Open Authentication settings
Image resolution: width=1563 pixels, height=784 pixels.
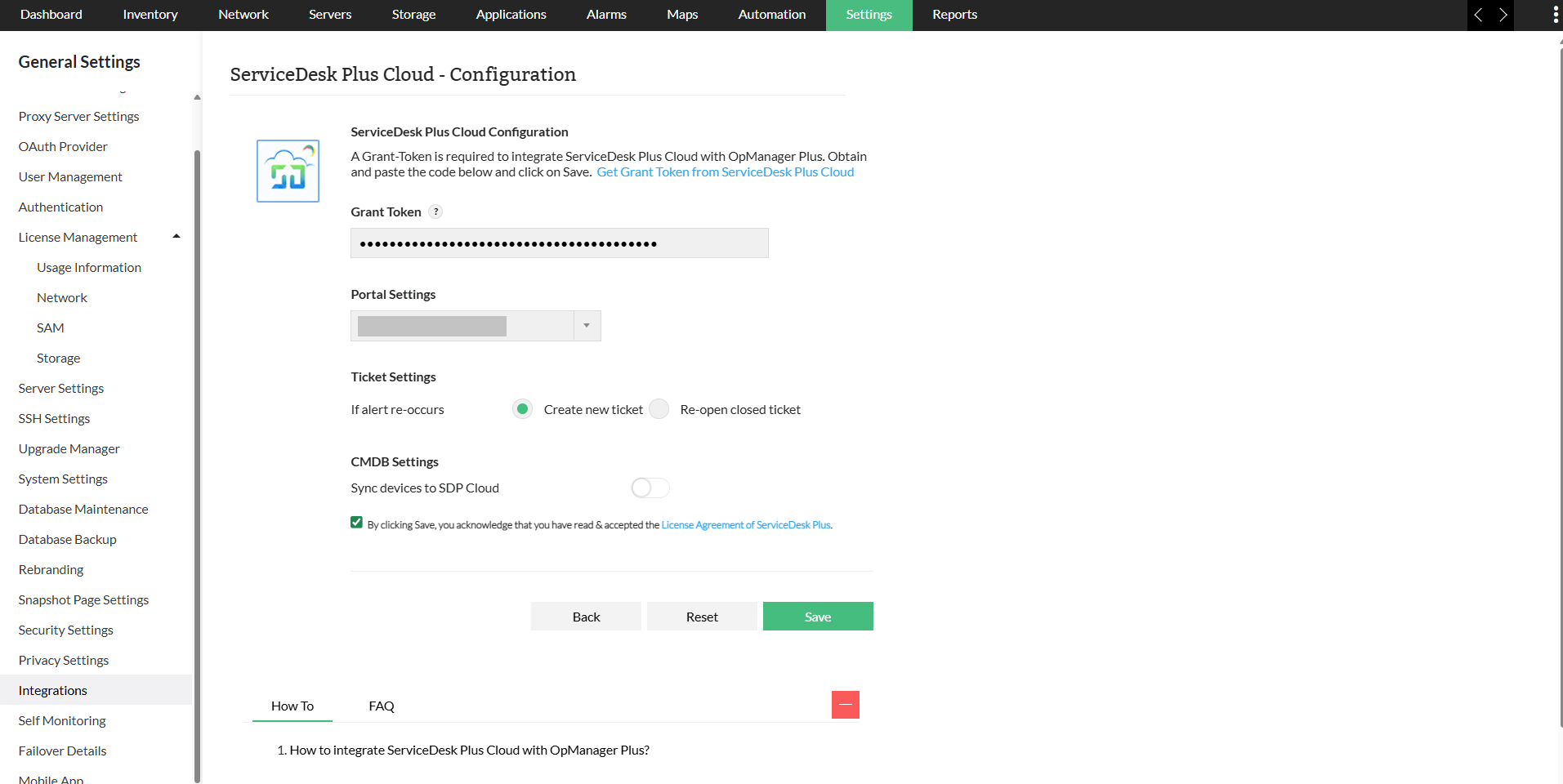60,207
